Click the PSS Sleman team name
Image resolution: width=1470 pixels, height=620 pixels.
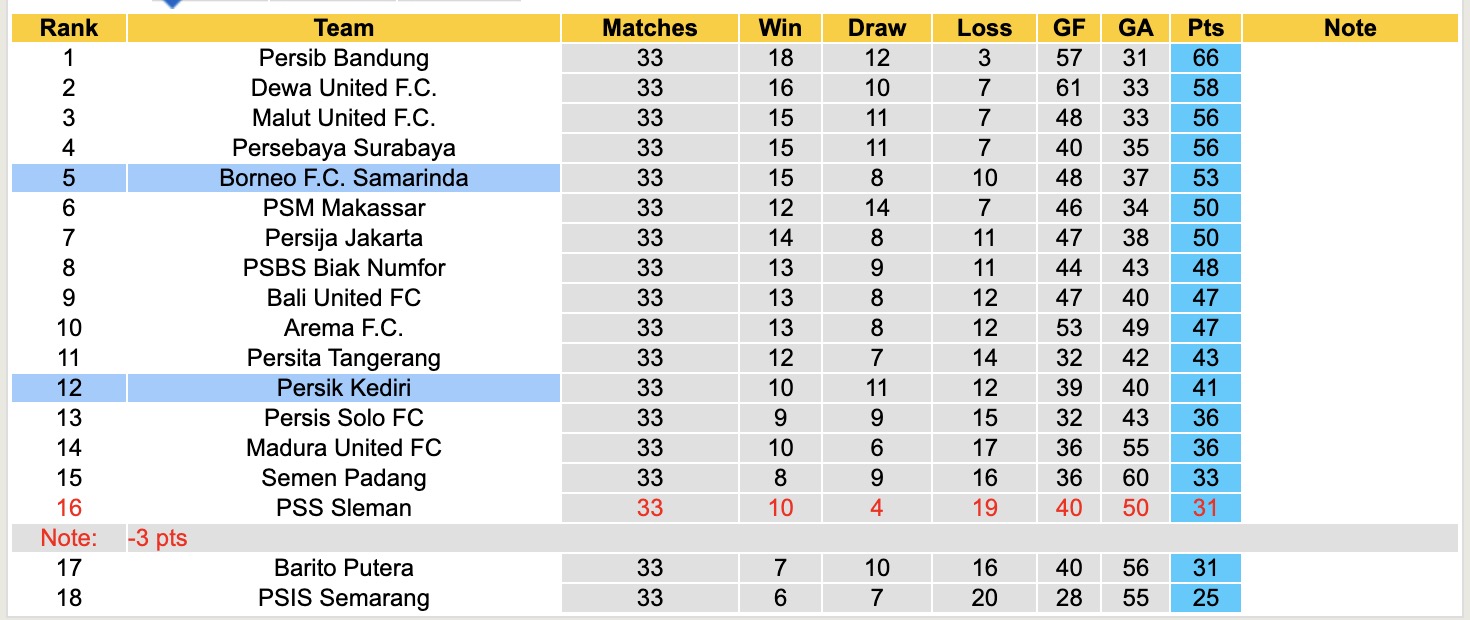tap(343, 508)
